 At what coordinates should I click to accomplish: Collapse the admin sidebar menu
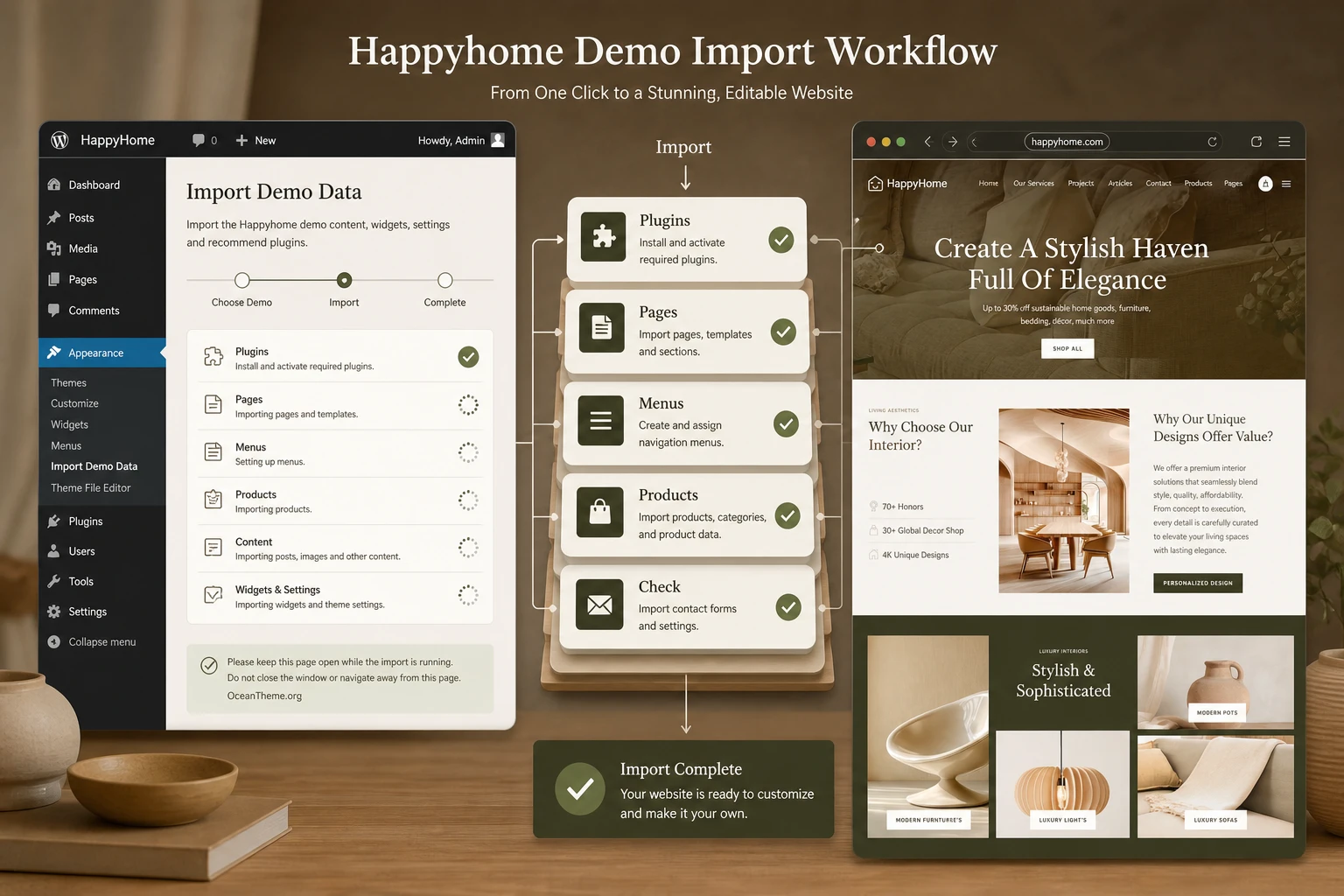click(92, 641)
